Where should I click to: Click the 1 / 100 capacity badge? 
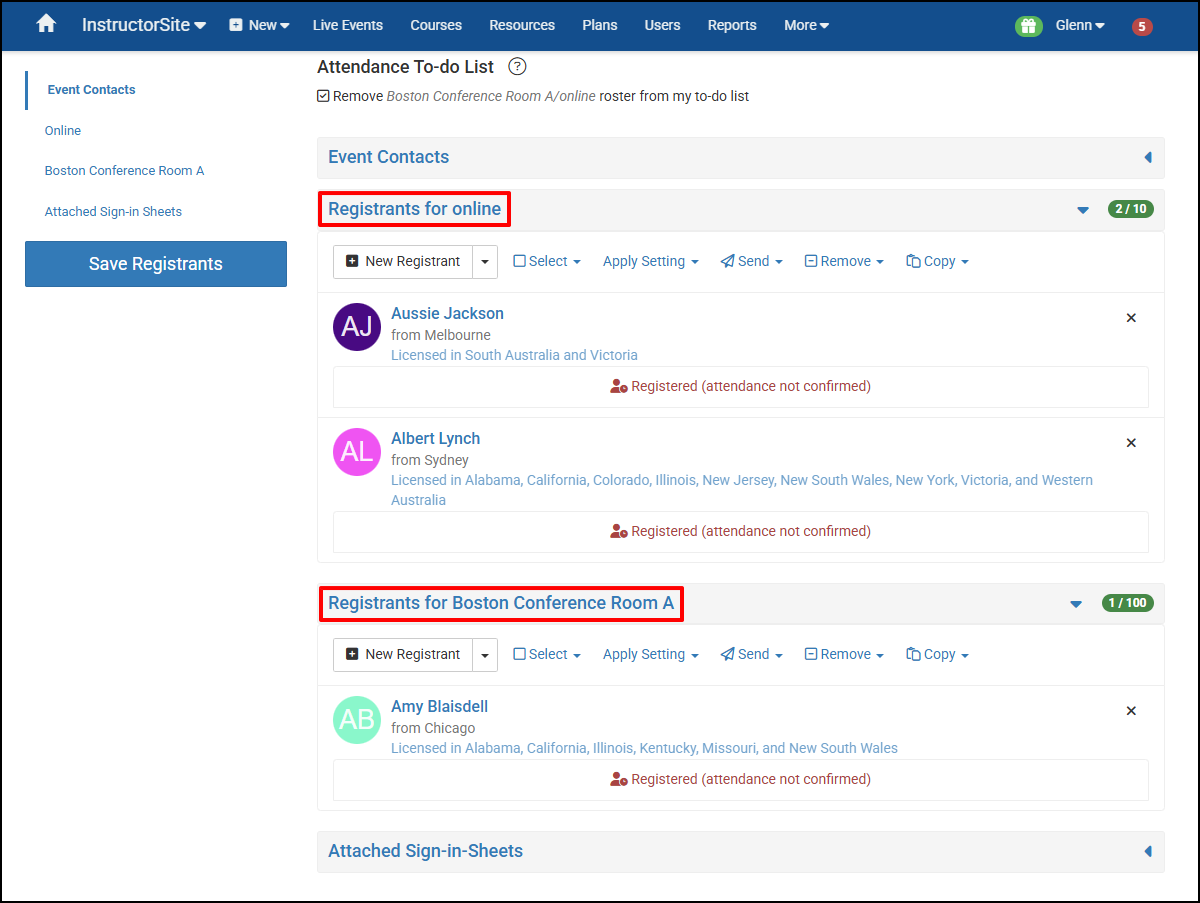click(1127, 603)
